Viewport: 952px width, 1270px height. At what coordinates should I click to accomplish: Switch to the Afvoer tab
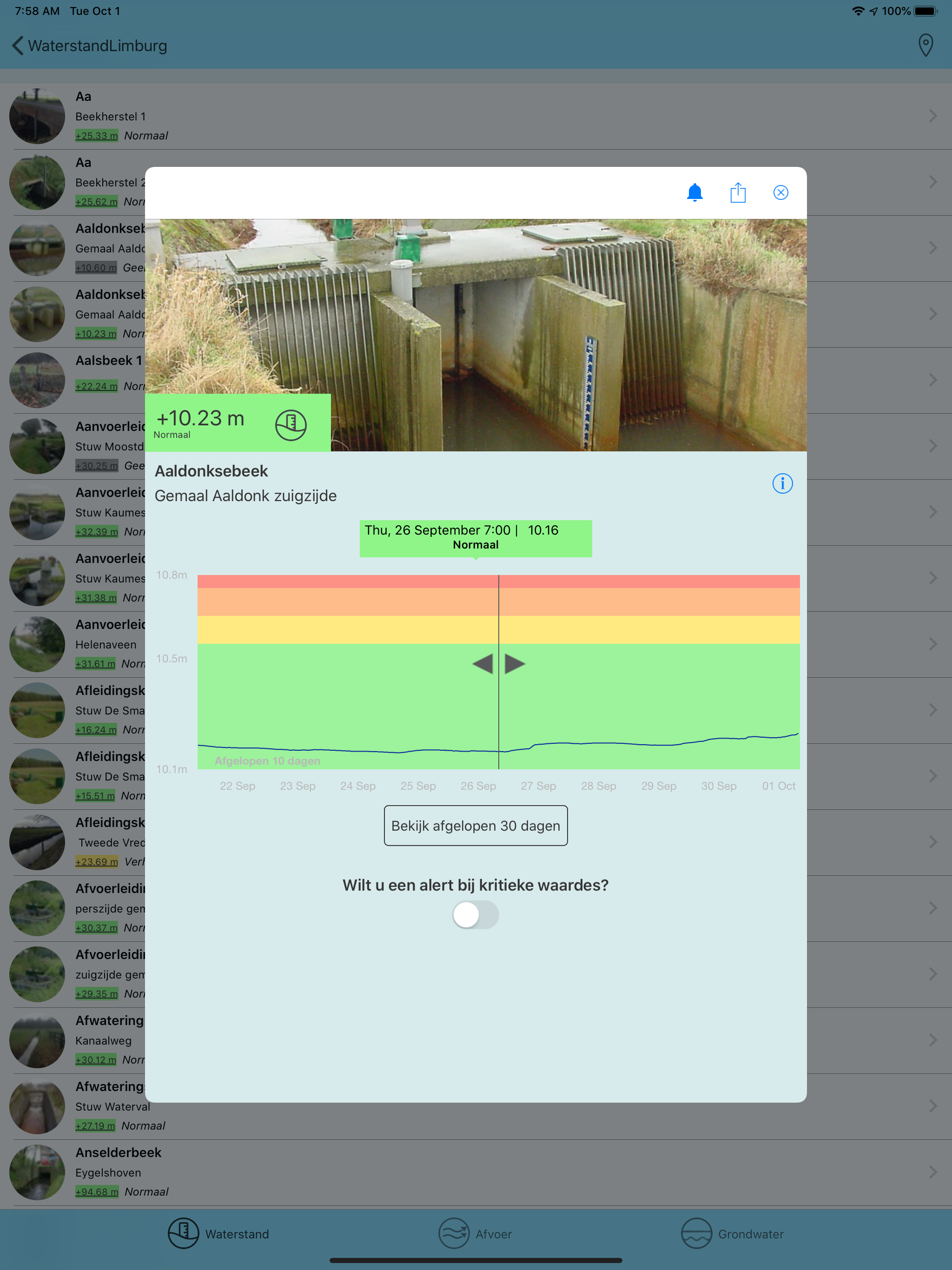click(476, 1233)
